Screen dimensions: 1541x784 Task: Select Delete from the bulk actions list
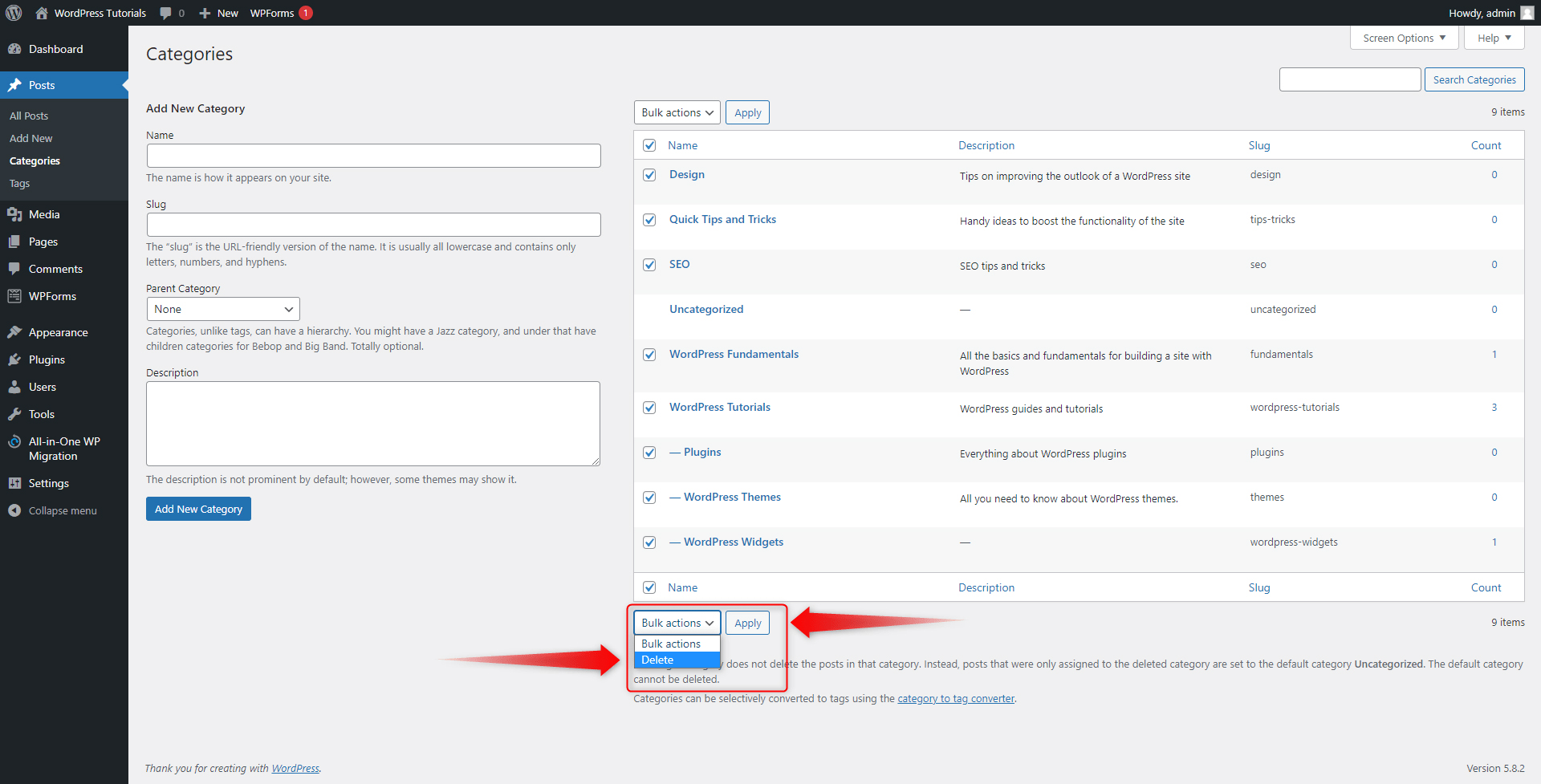tap(677, 660)
